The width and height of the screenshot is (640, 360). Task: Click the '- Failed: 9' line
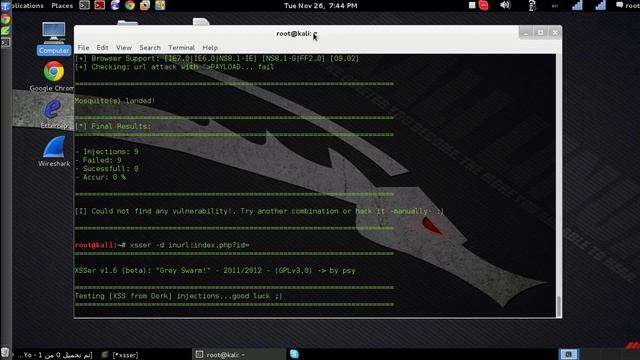[98, 160]
